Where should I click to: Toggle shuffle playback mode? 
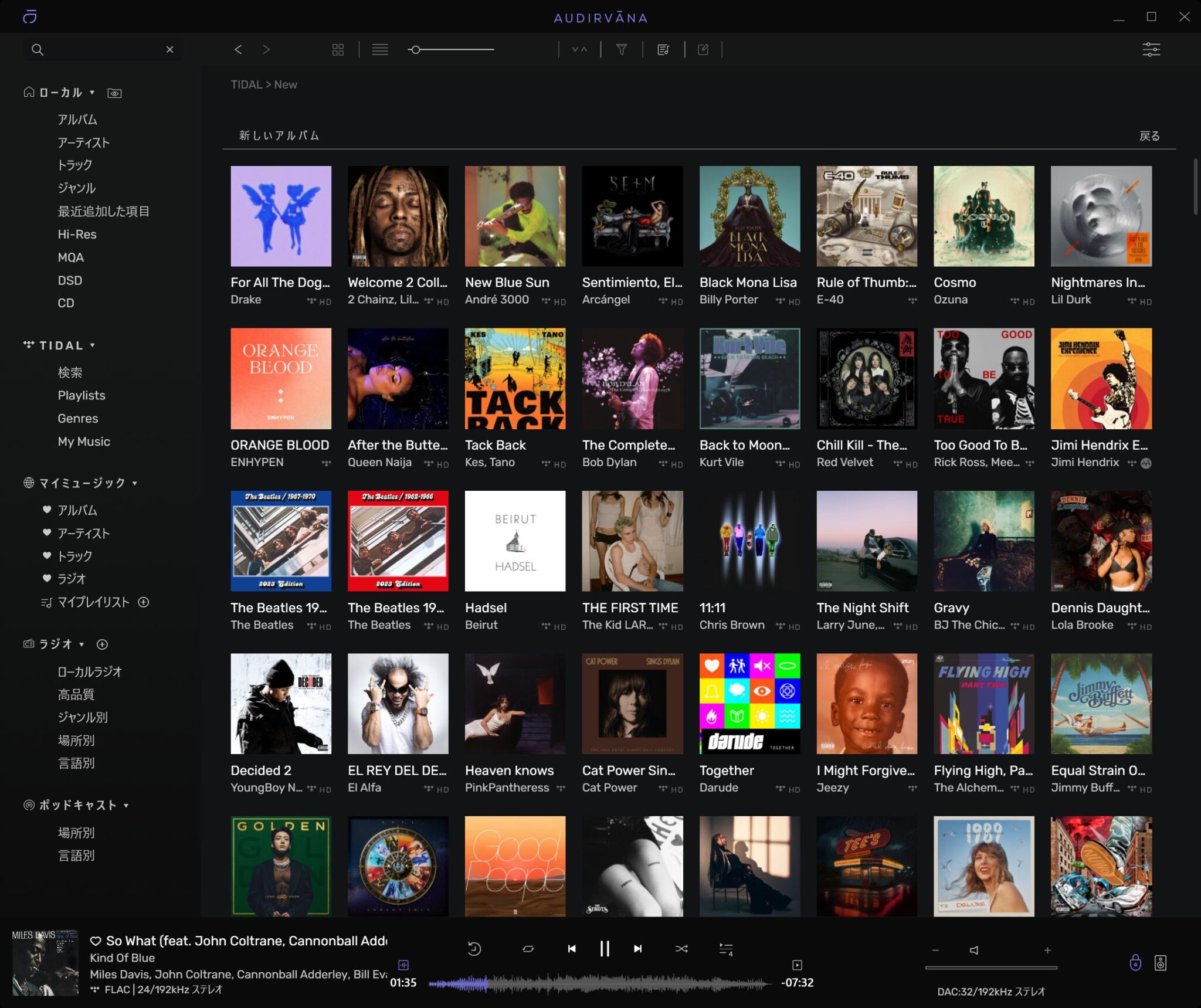click(681, 948)
